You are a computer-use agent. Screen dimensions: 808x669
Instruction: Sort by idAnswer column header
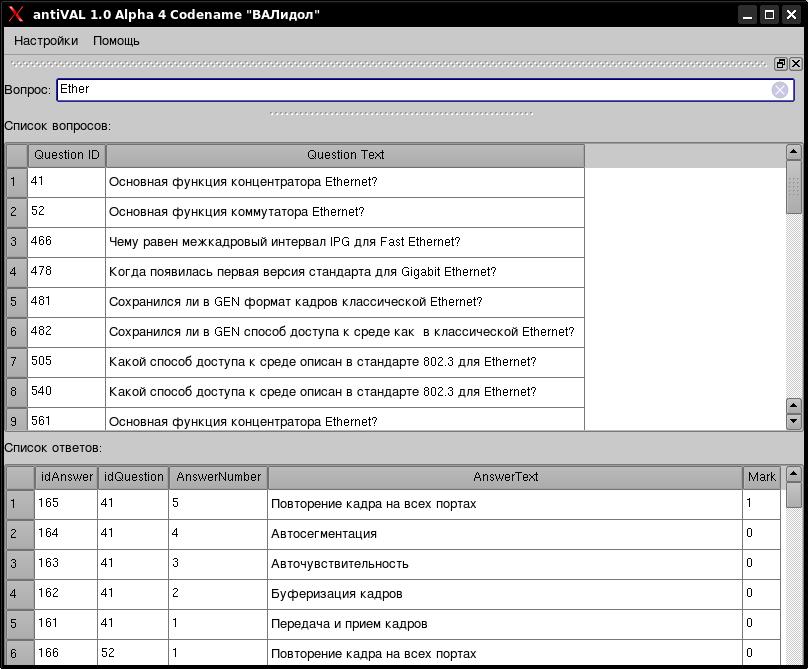pos(66,477)
